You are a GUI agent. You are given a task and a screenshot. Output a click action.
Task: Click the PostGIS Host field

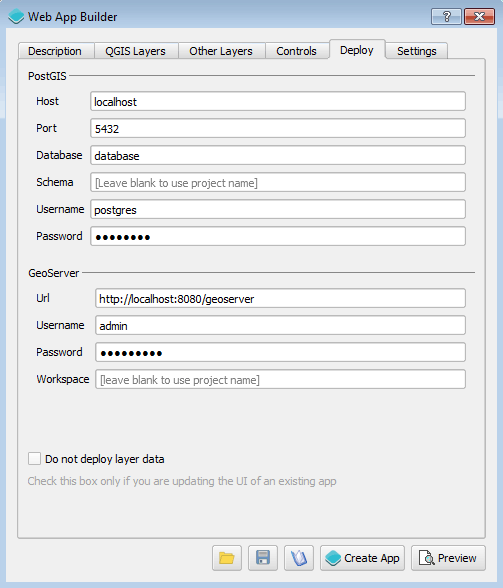pyautogui.click(x=278, y=101)
